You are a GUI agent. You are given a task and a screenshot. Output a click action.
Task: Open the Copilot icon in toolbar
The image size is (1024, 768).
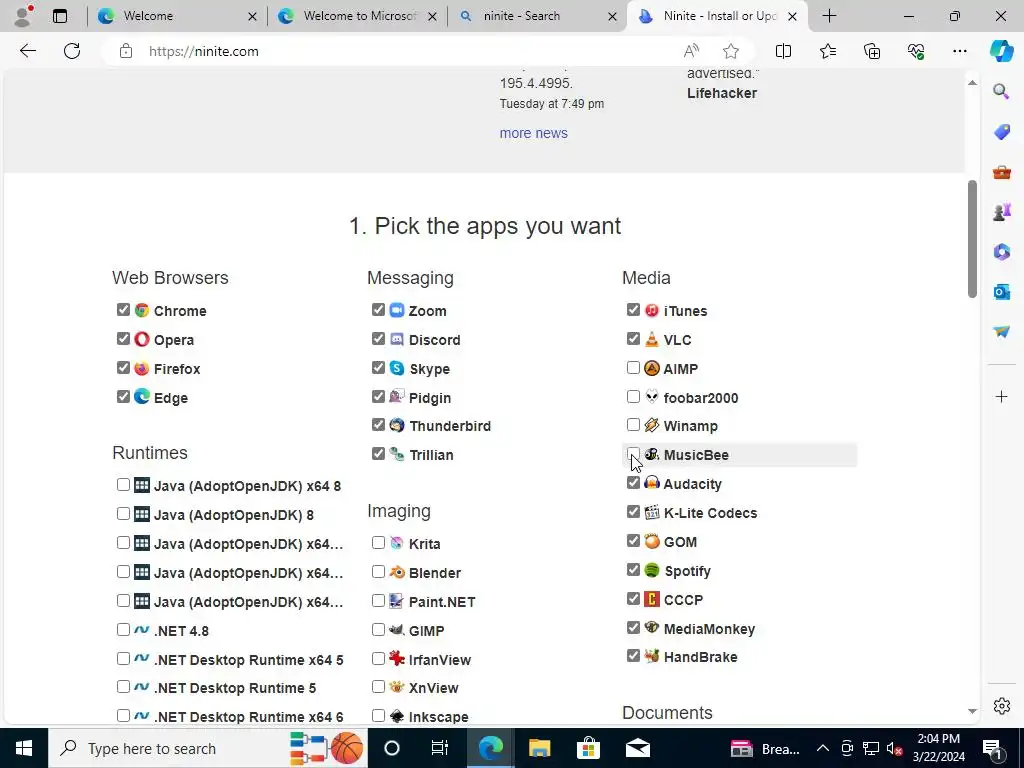tap(1001, 51)
